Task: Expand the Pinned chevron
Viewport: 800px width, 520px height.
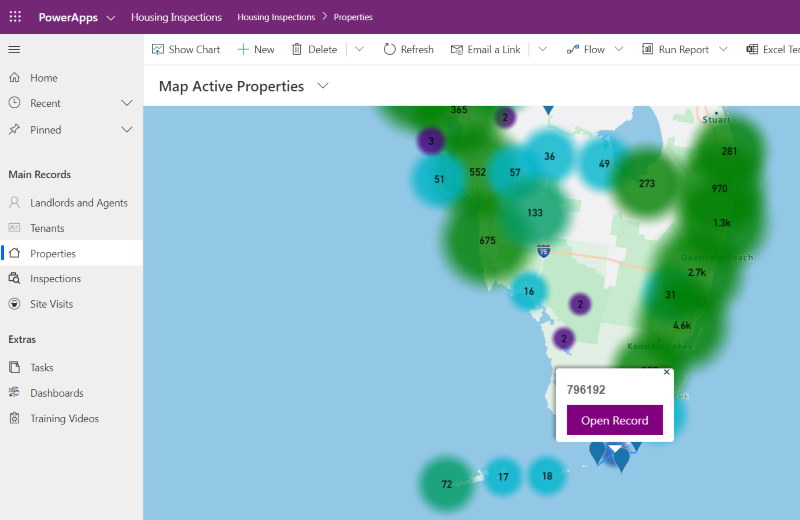Action: pyautogui.click(x=127, y=130)
